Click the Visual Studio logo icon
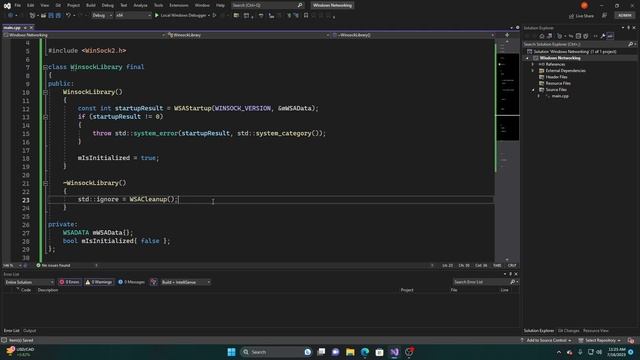Viewport: 640px width, 360px height. tap(7, 5)
